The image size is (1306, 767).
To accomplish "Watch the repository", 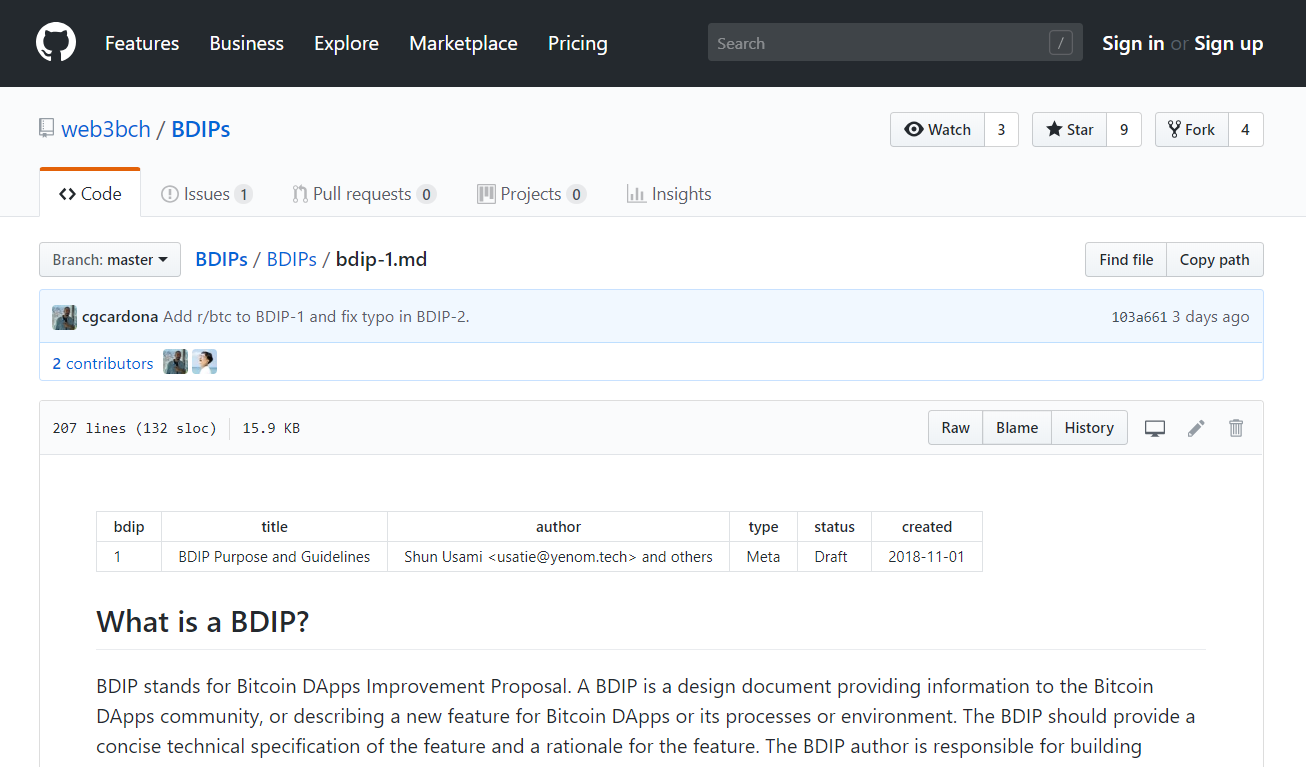I will (x=938, y=130).
